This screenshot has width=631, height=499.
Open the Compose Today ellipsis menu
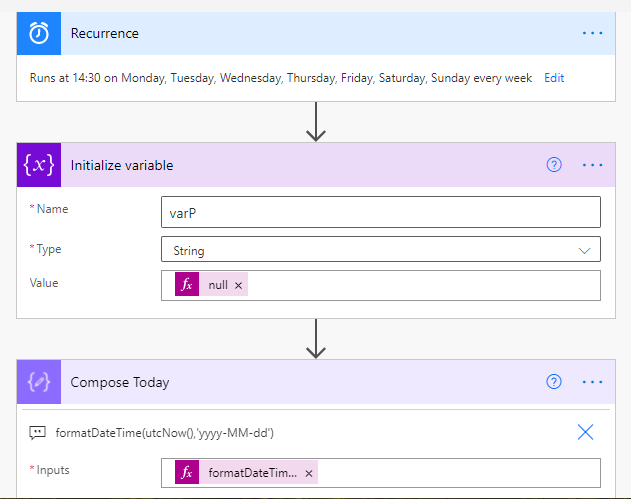click(593, 382)
